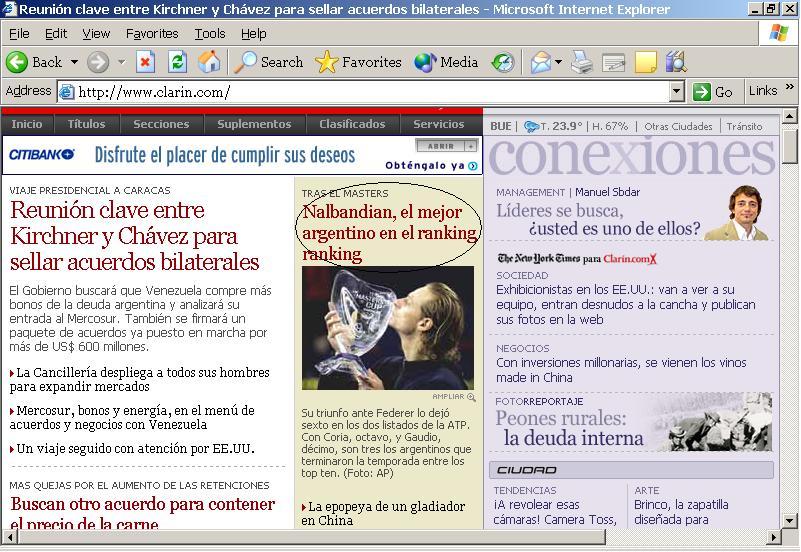Select the Servicios nav tab
Image resolution: width=801 pixels, height=552 pixels.
439,124
